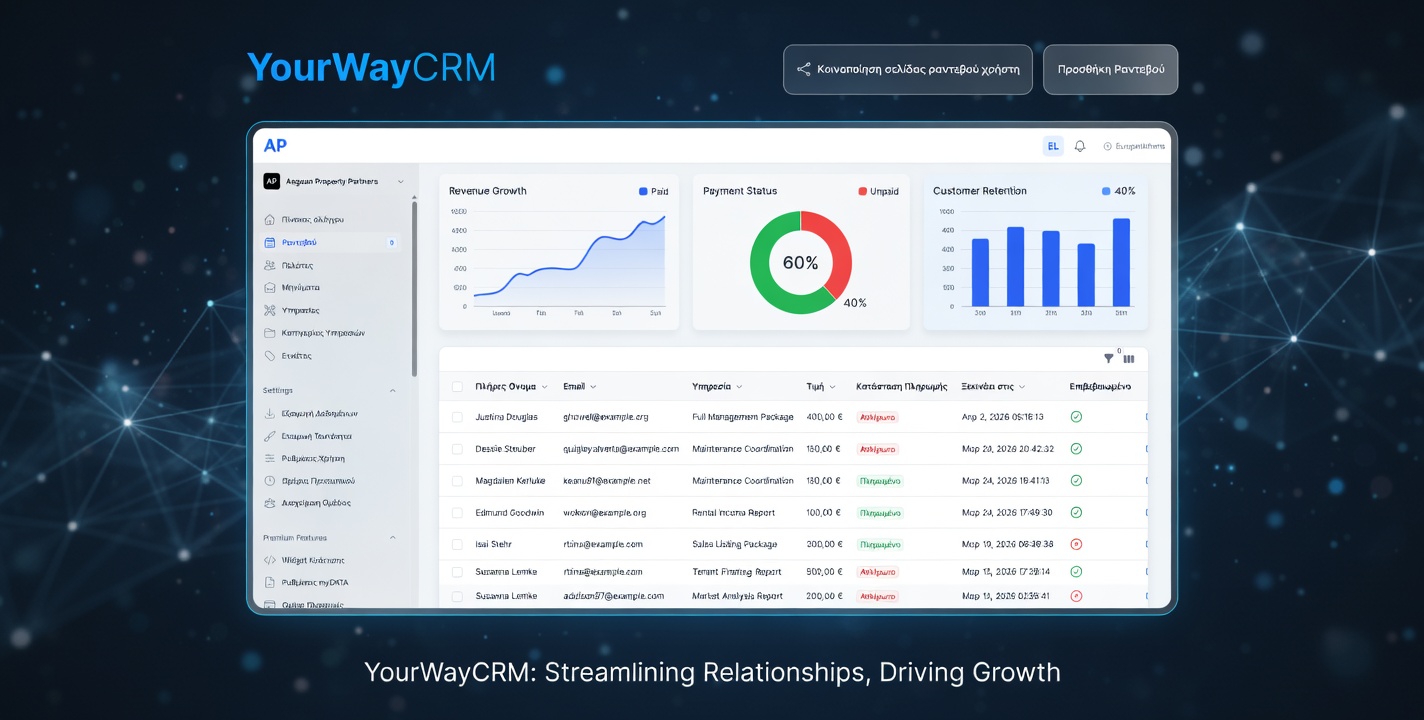This screenshot has width=1424, height=720.
Task: Toggle the select-all checkbox in table header
Action: tap(457, 386)
